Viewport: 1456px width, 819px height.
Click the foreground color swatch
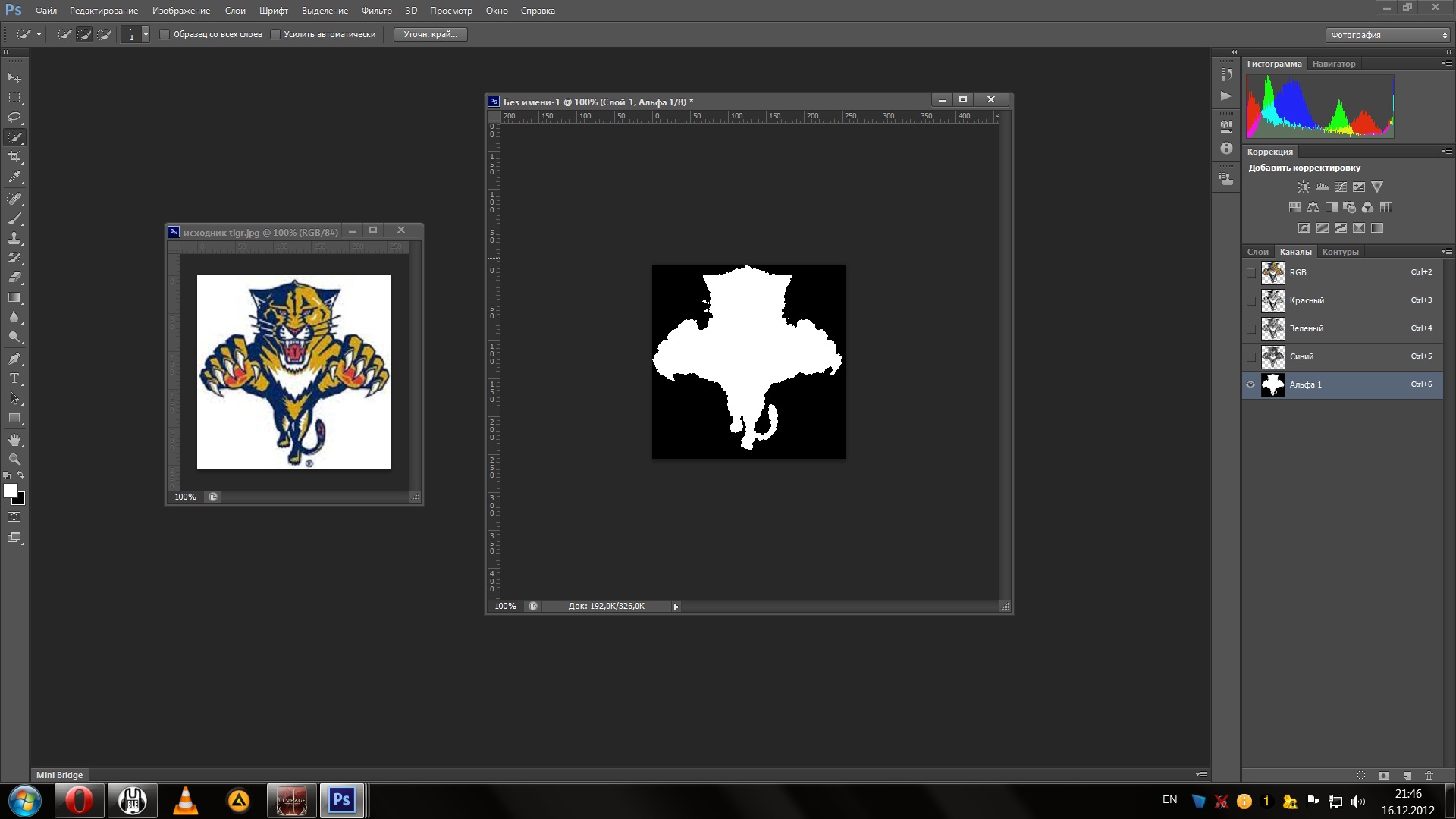pyautogui.click(x=10, y=491)
